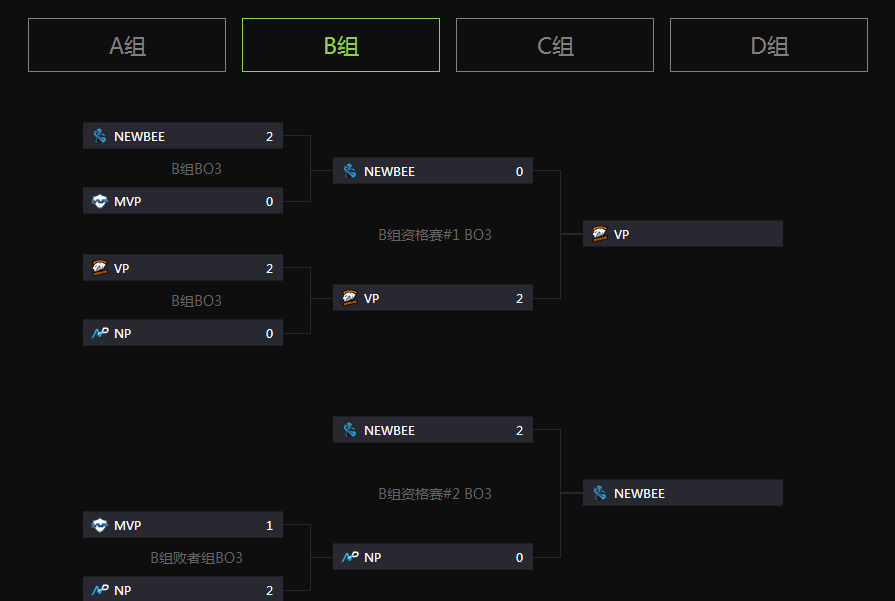
Task: Click VP logo in 资格赛#1 match
Action: 350,298
